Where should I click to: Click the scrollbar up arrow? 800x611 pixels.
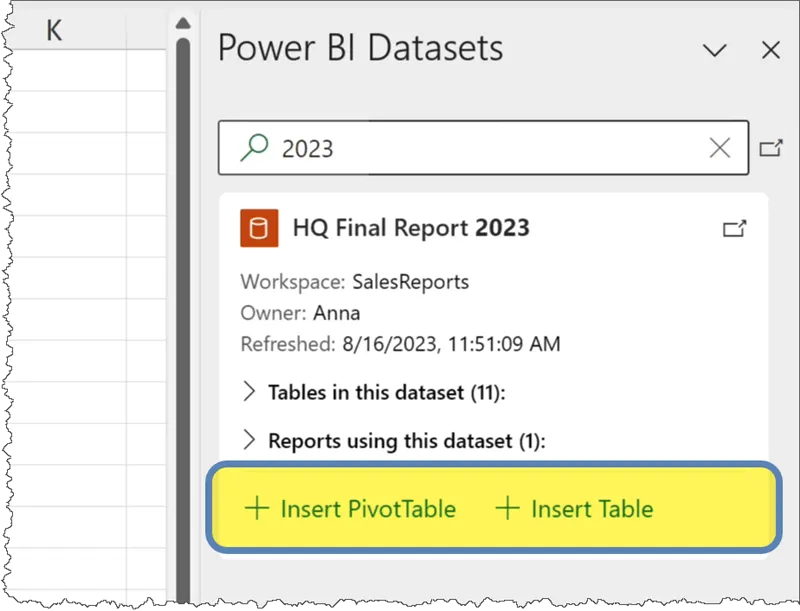tap(182, 23)
